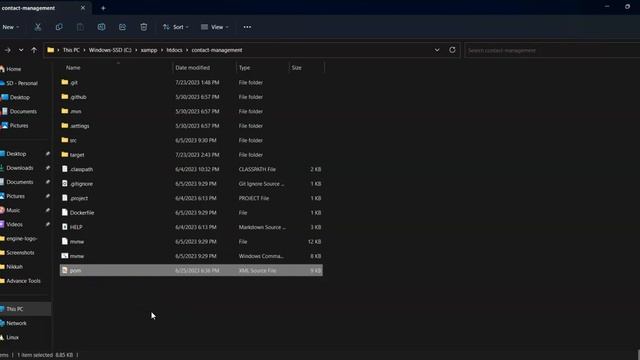
Task: Click the Cut scissors icon
Action: pyautogui.click(x=38, y=27)
